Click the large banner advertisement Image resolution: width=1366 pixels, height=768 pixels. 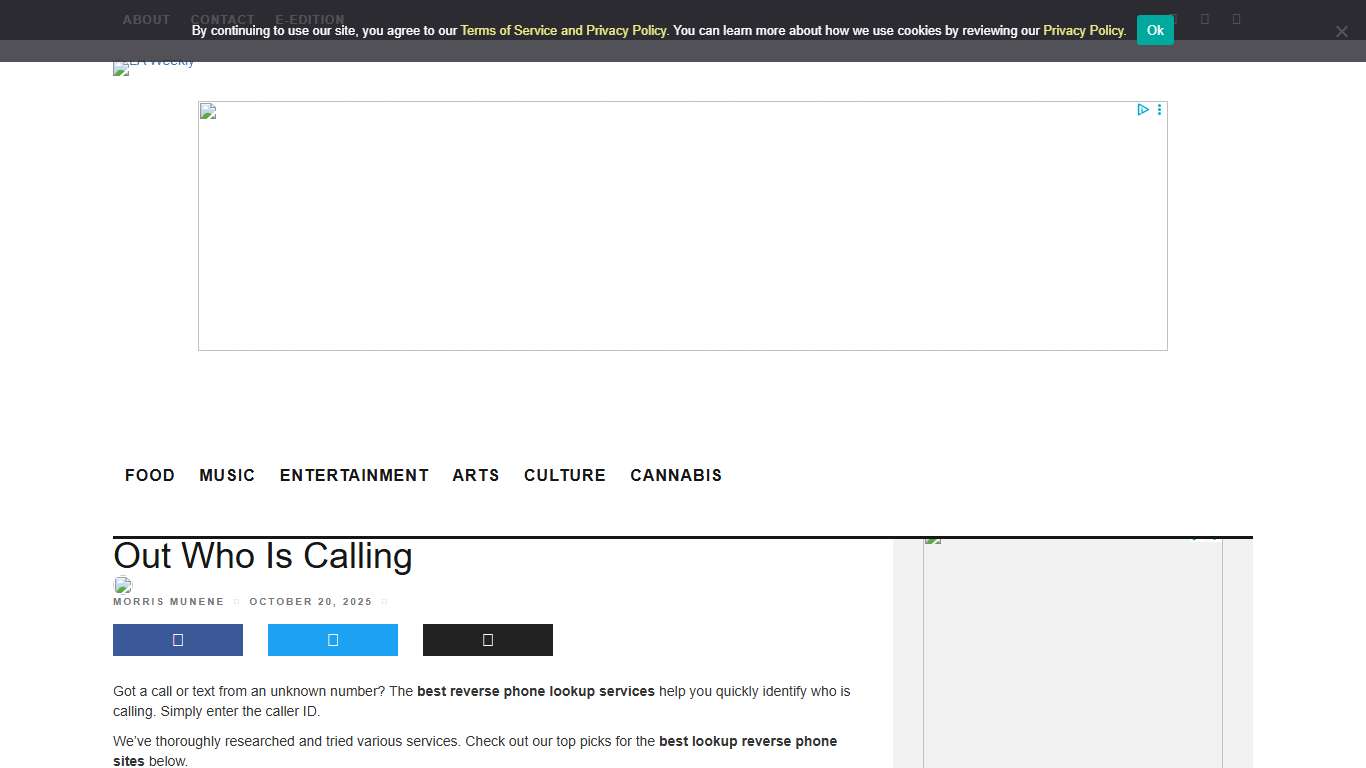(682, 226)
